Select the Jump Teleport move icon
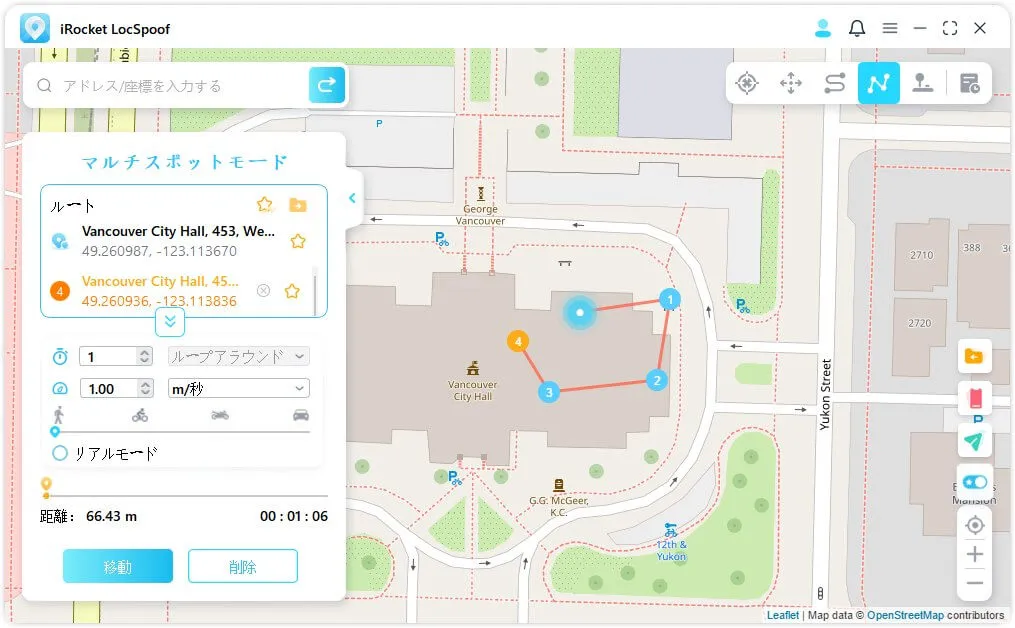 790,84
